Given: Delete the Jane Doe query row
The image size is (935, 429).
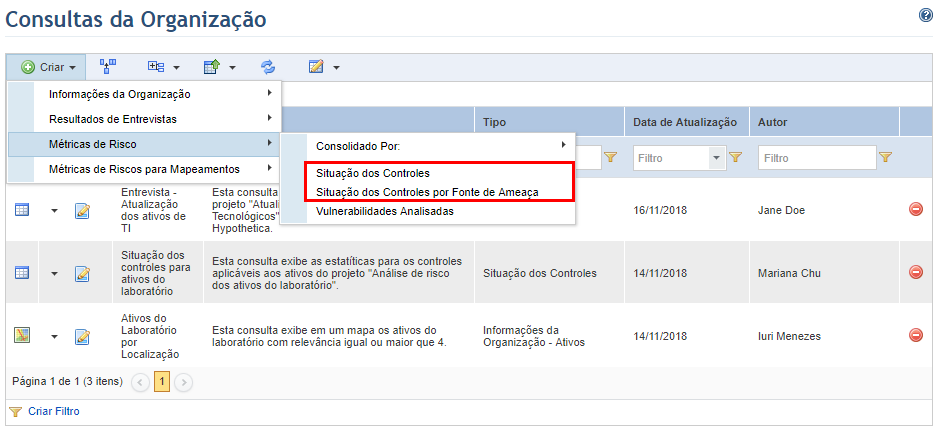Looking at the screenshot, I should [916, 209].
